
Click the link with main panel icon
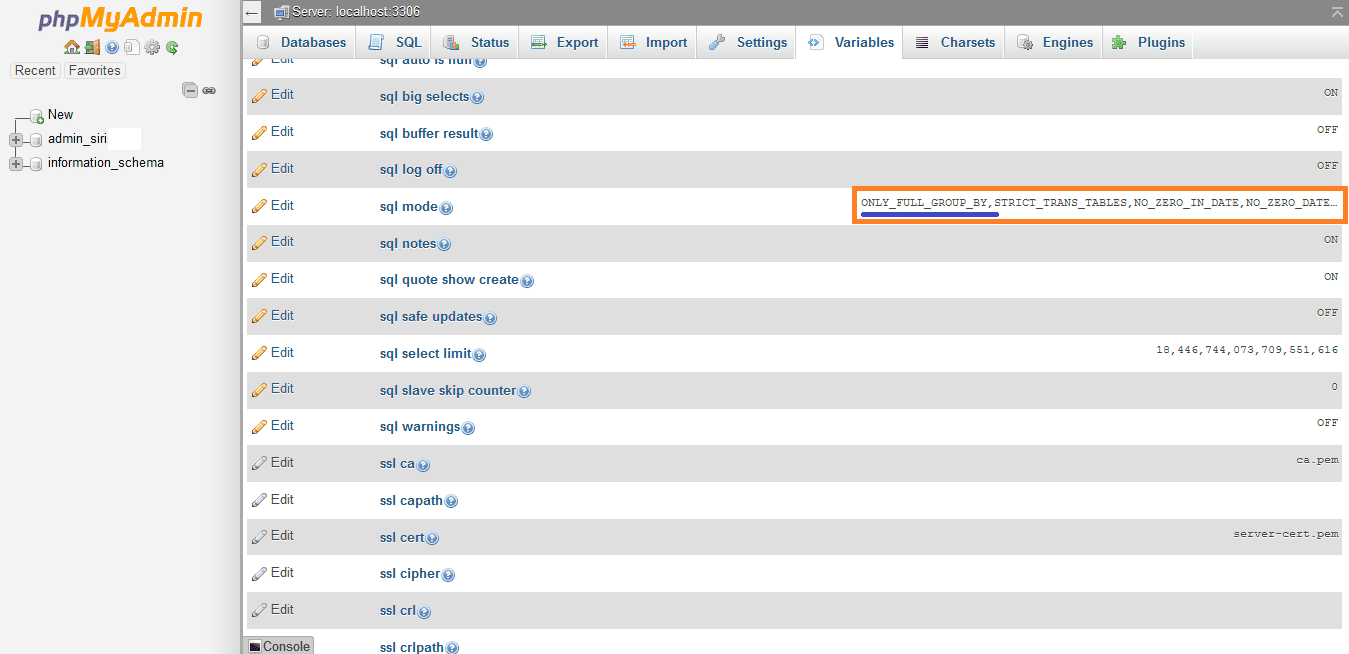(209, 90)
